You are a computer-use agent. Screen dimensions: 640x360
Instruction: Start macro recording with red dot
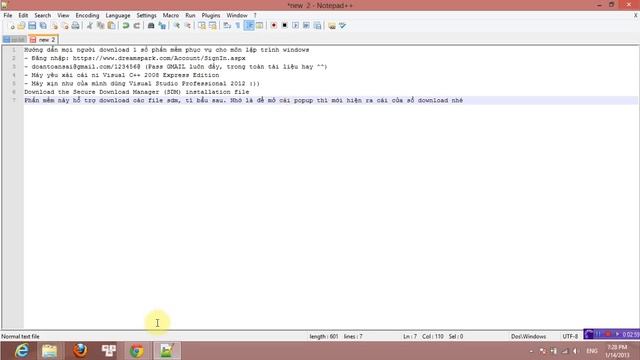pos(274,26)
